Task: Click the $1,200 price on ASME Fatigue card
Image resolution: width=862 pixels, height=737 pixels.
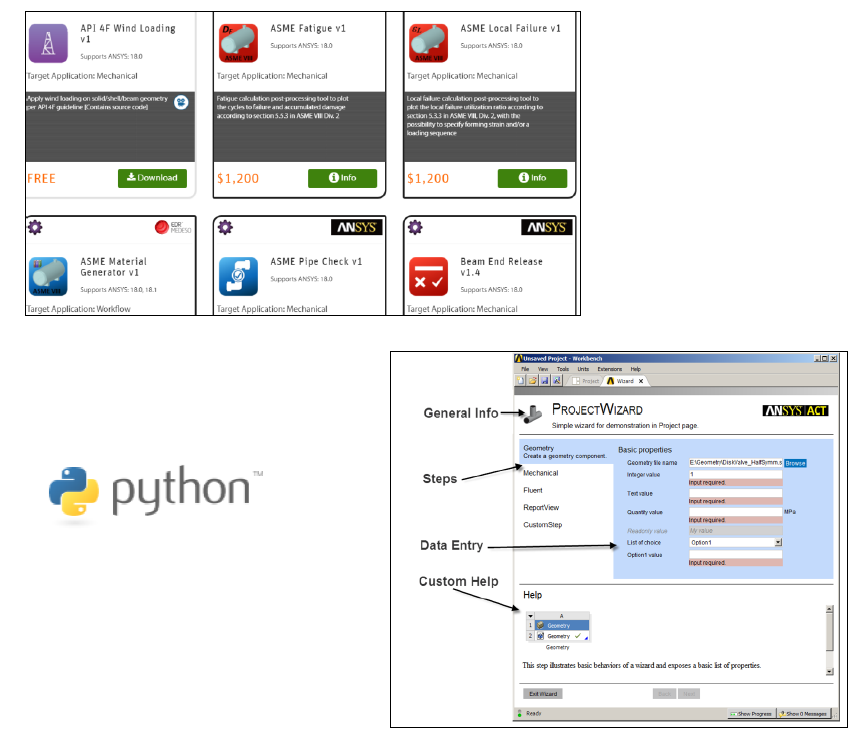Action: coord(238,179)
